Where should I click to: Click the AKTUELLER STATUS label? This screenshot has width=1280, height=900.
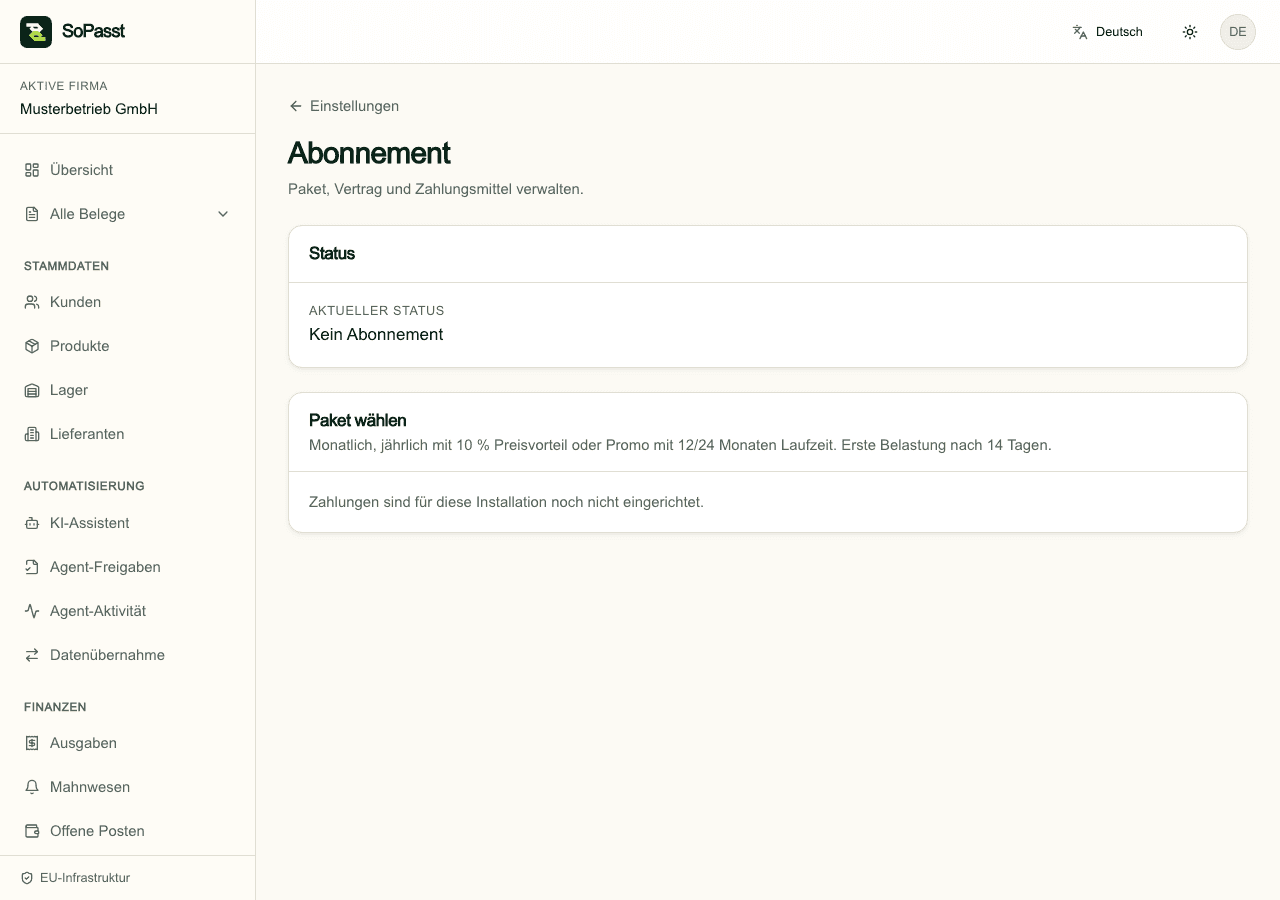(377, 311)
